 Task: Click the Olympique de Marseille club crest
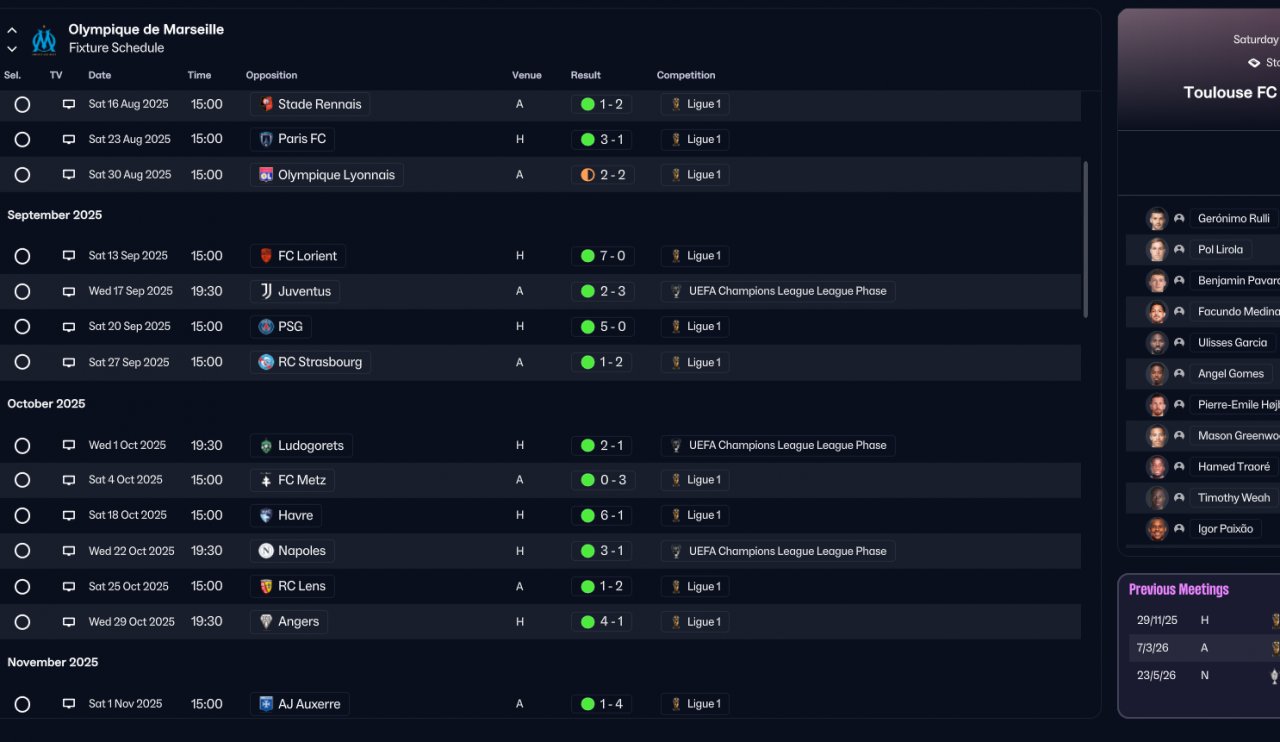click(44, 39)
